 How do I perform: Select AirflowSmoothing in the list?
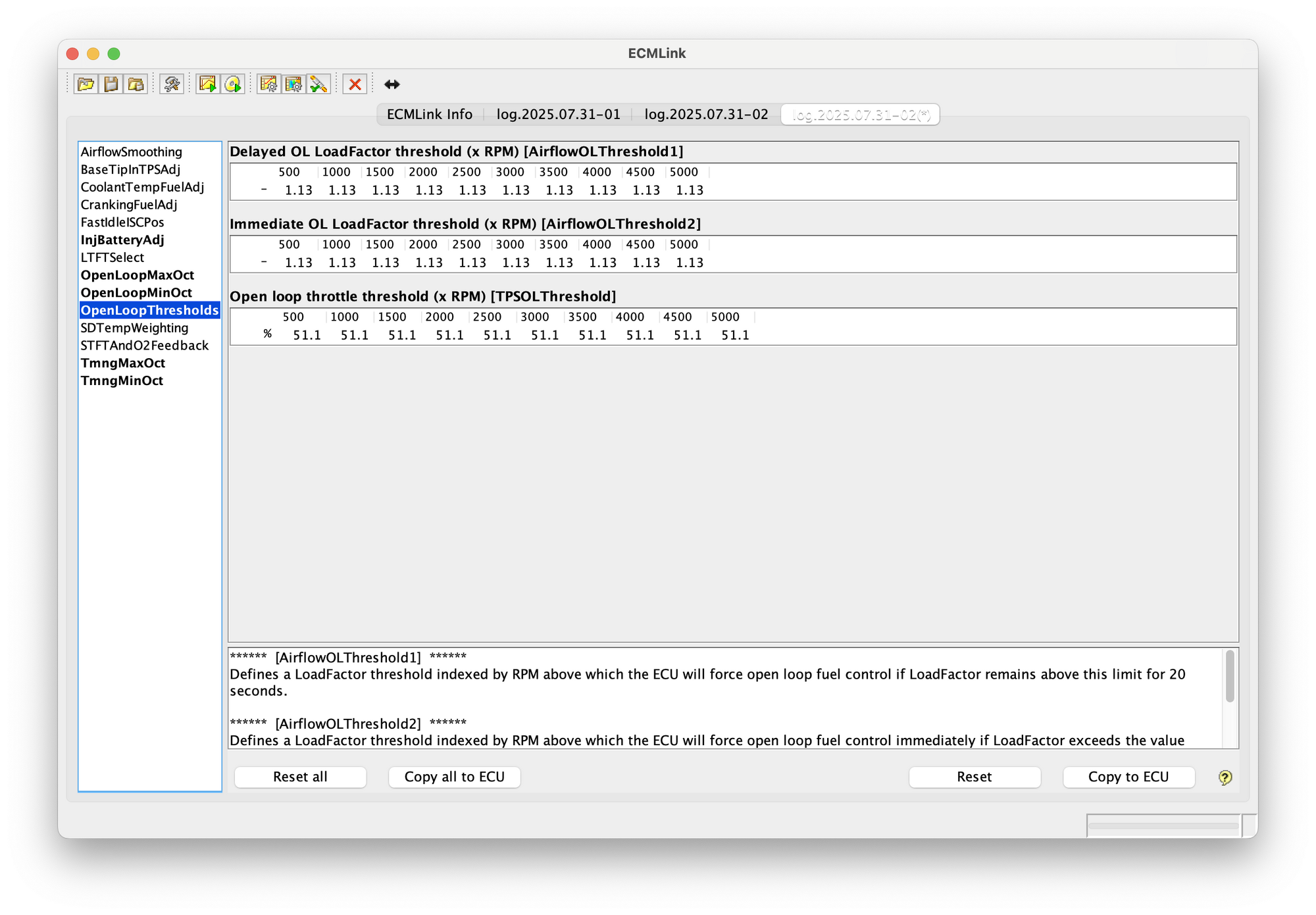point(150,152)
